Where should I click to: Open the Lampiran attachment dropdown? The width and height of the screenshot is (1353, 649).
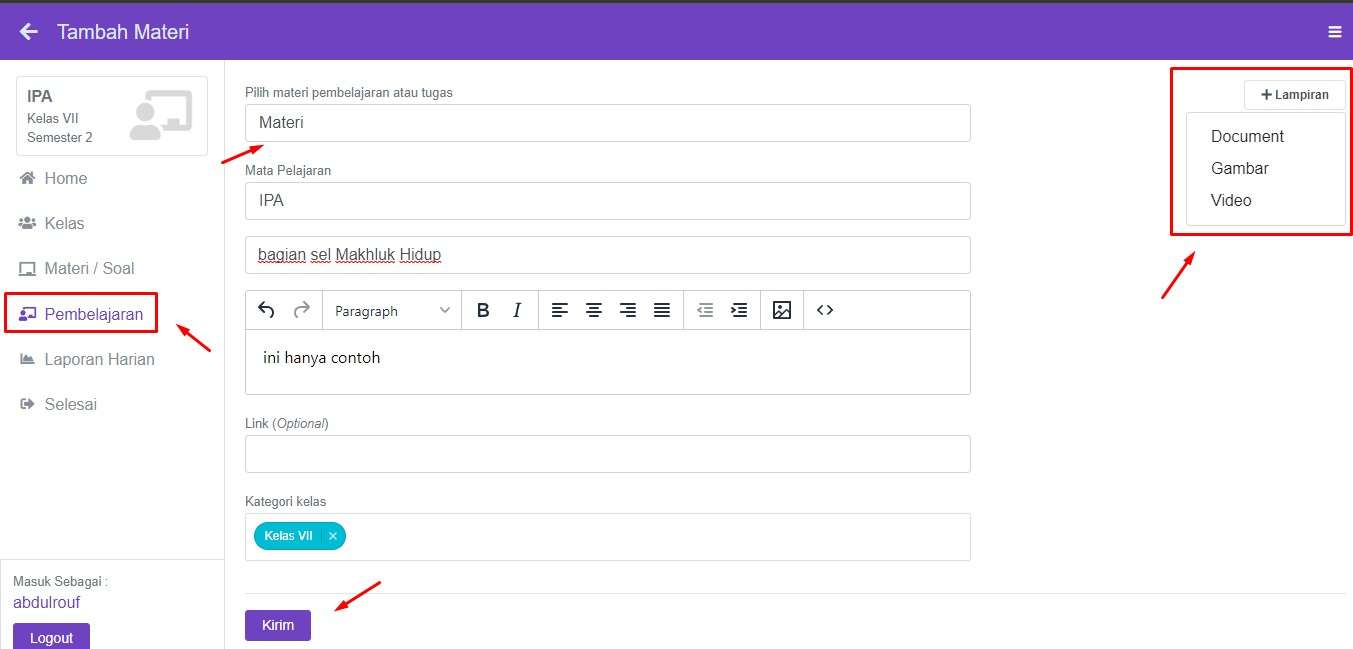click(1295, 95)
